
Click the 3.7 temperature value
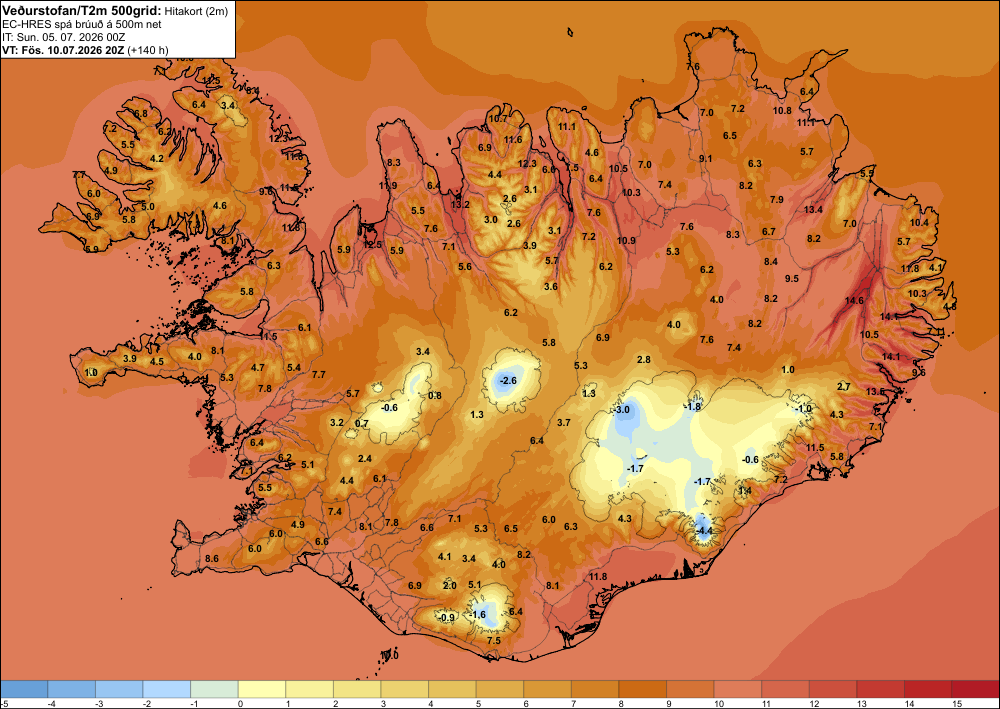point(563,422)
